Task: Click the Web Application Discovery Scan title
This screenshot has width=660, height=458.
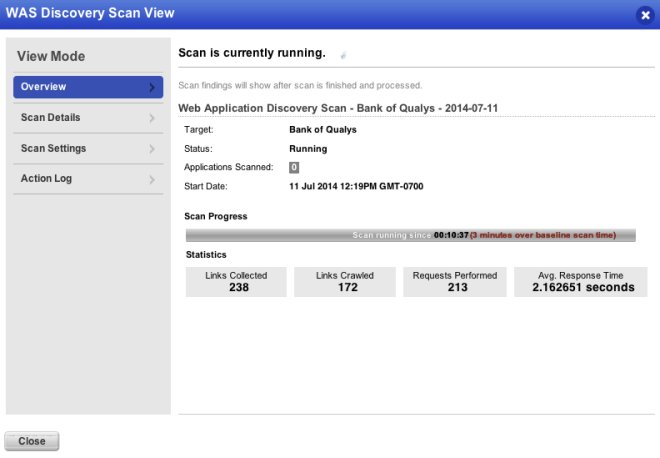Action: (338, 108)
